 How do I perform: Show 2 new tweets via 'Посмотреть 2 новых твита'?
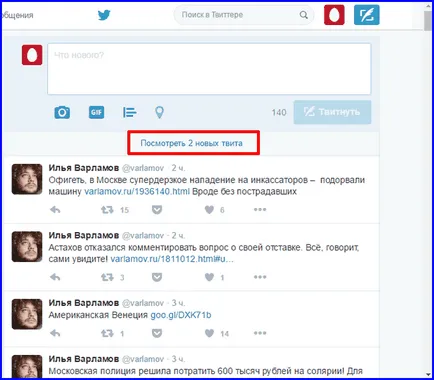tap(191, 143)
